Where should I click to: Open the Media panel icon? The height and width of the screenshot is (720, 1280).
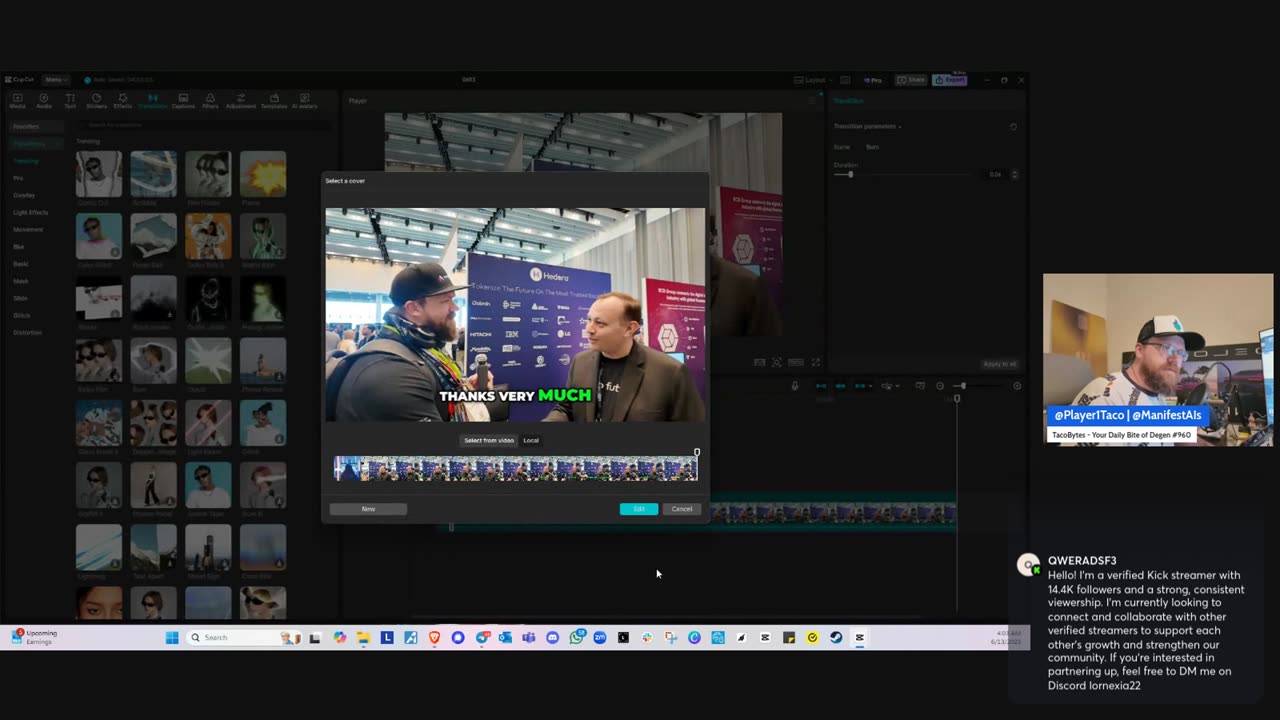17,101
